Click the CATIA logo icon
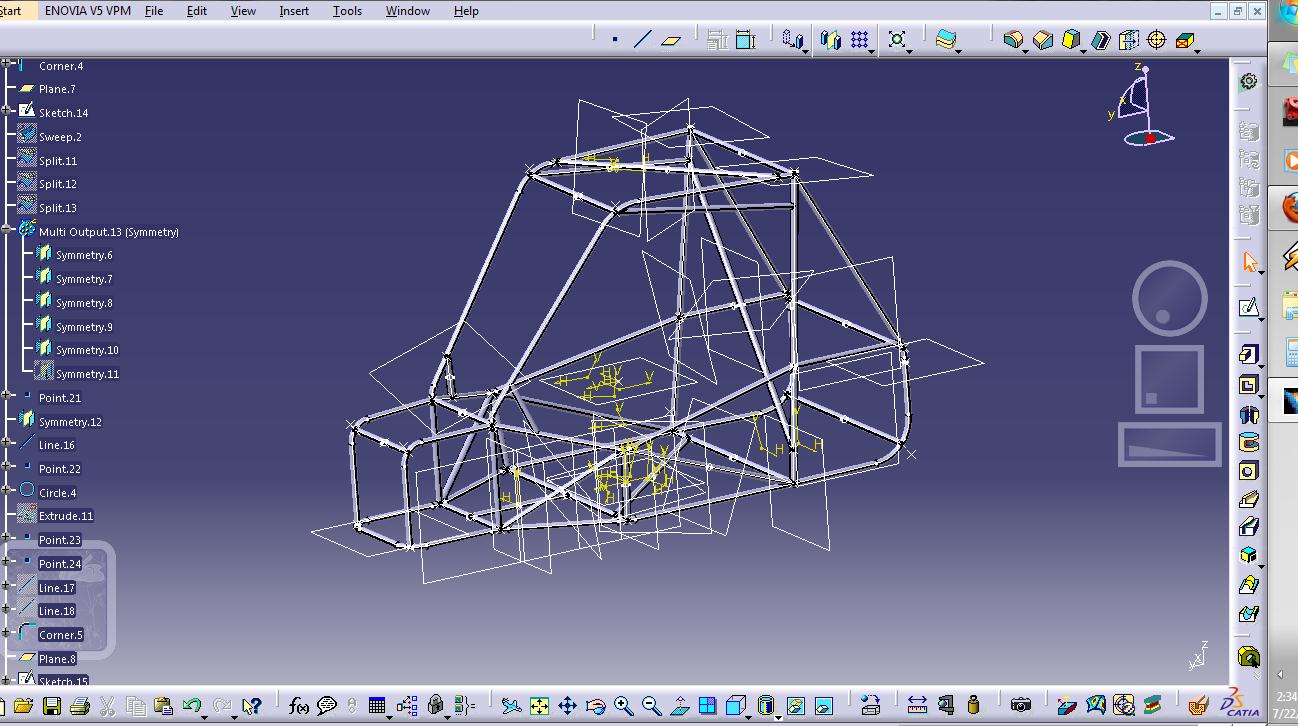Screen dimensions: 1298x726 pyautogui.click(x=1241, y=704)
